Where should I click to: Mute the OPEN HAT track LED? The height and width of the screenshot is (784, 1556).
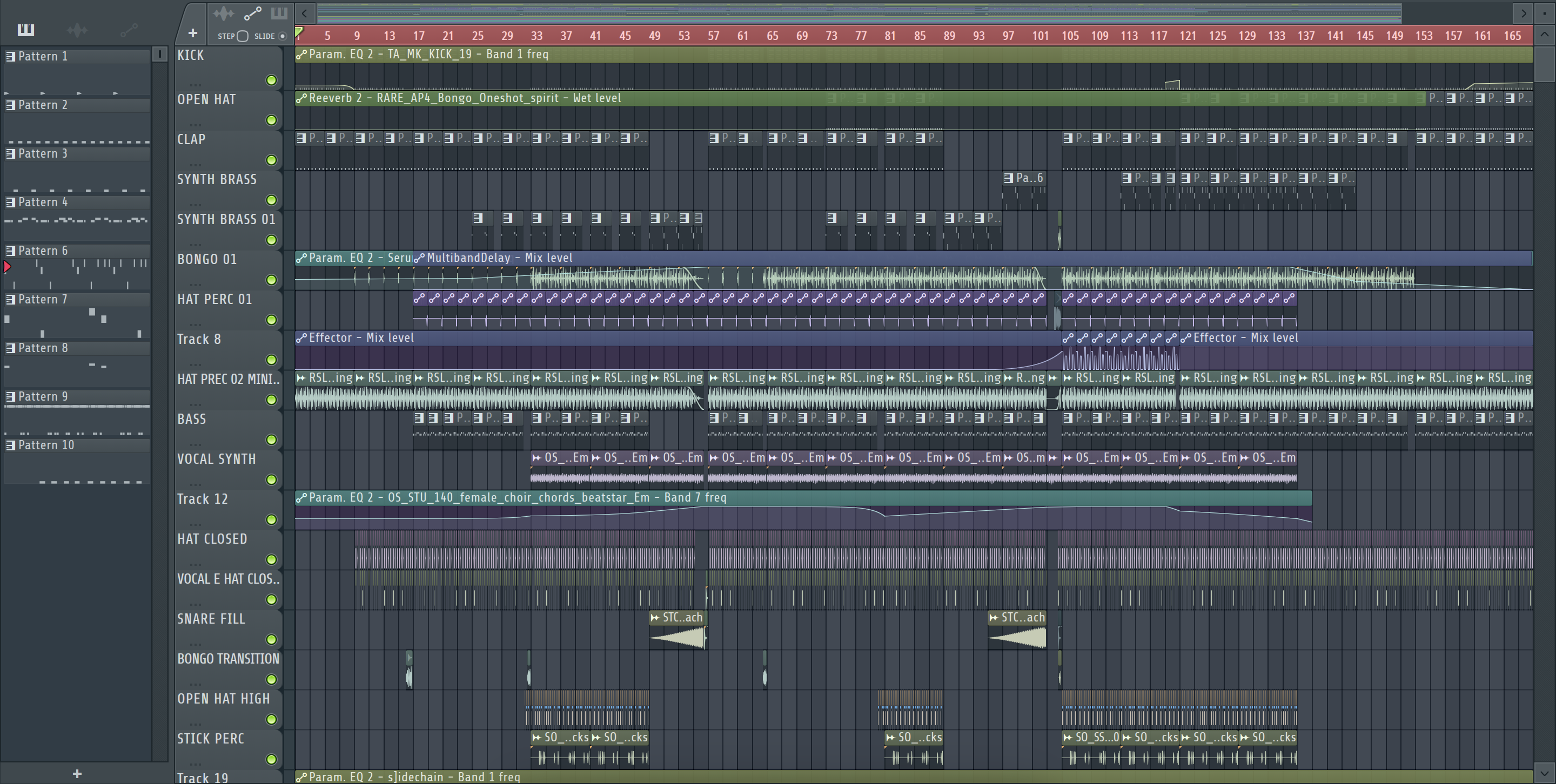click(271, 120)
